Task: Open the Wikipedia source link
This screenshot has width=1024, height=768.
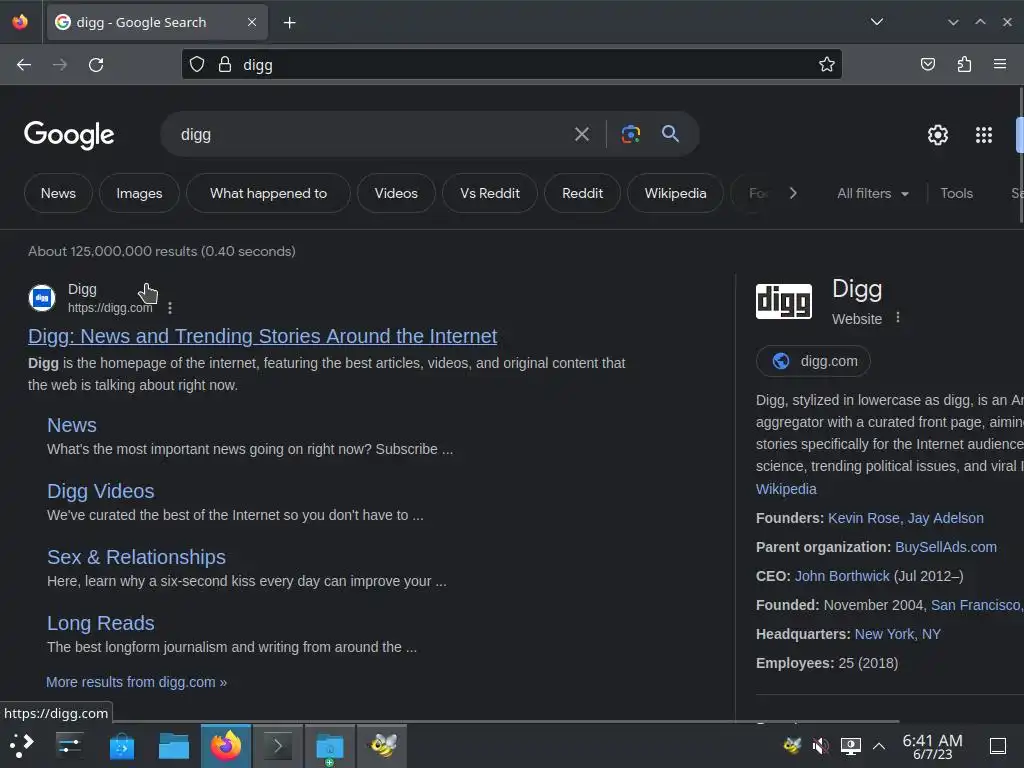Action: [786, 489]
